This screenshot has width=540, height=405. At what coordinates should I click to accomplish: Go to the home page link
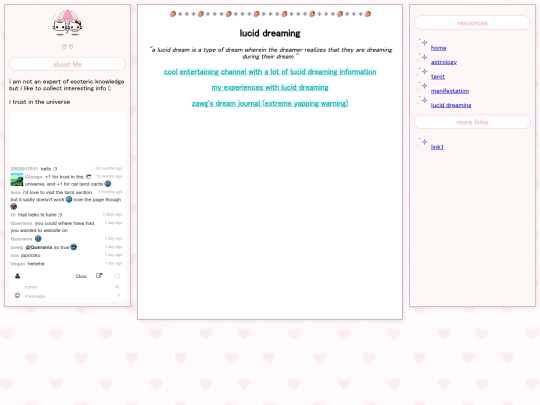point(438,48)
